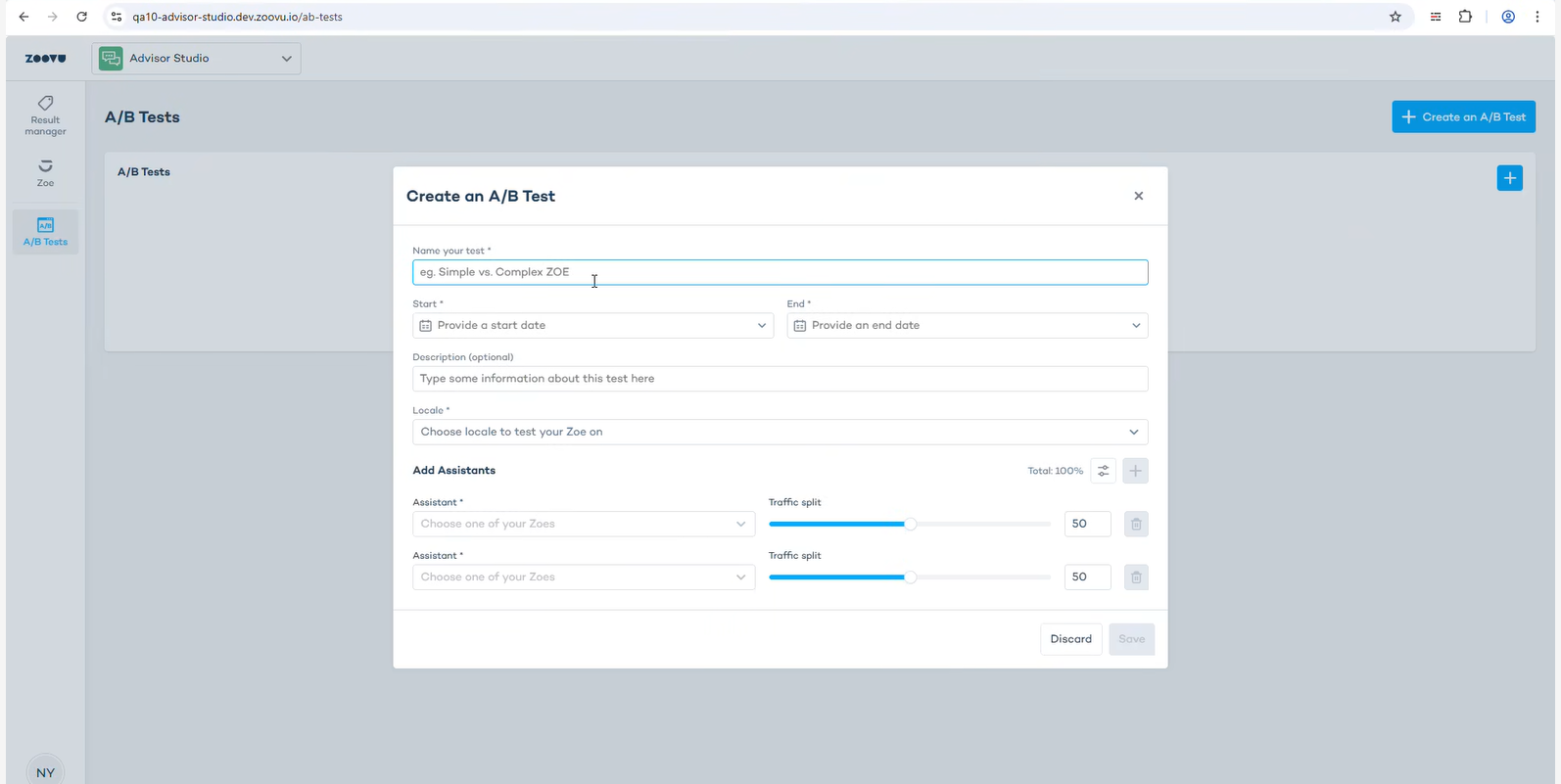This screenshot has width=1561, height=784.
Task: Open the NY user avatar
Action: 45,771
